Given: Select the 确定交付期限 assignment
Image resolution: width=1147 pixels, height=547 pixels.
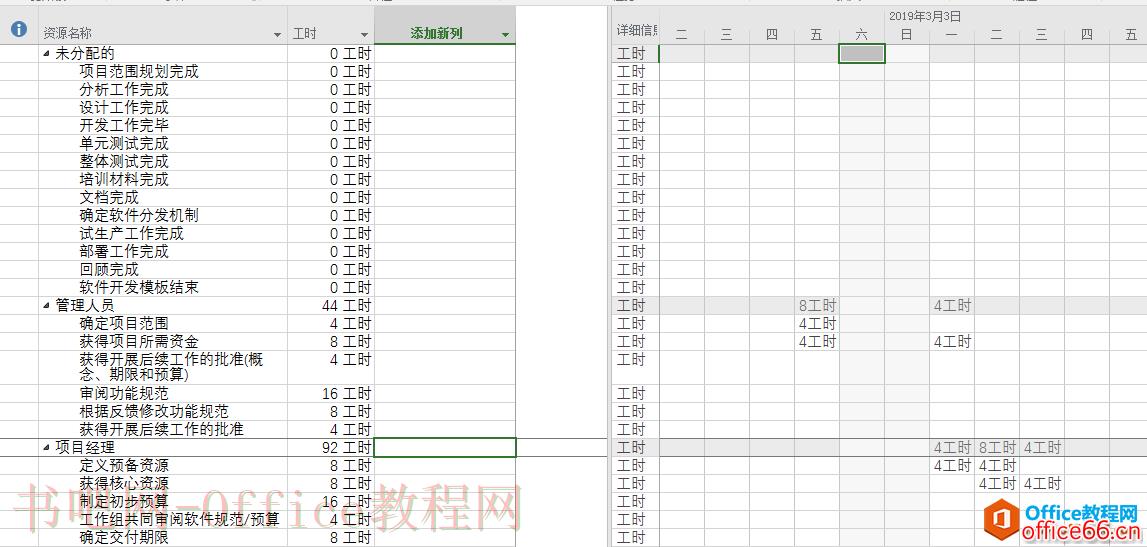Looking at the screenshot, I should (x=124, y=537).
